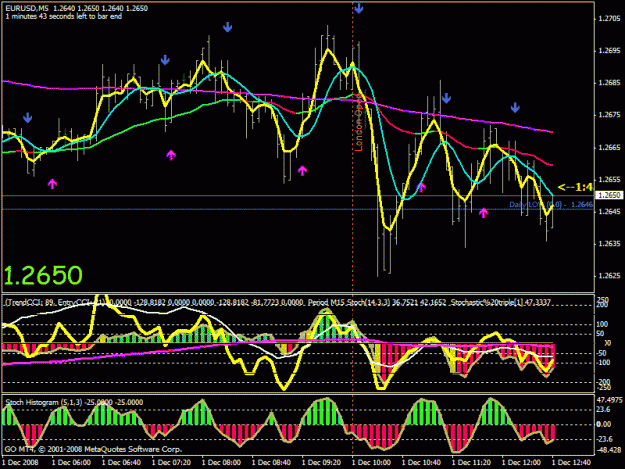Click the 1.2665 price axis label
This screenshot has width=625, height=469.
pyautogui.click(x=609, y=147)
